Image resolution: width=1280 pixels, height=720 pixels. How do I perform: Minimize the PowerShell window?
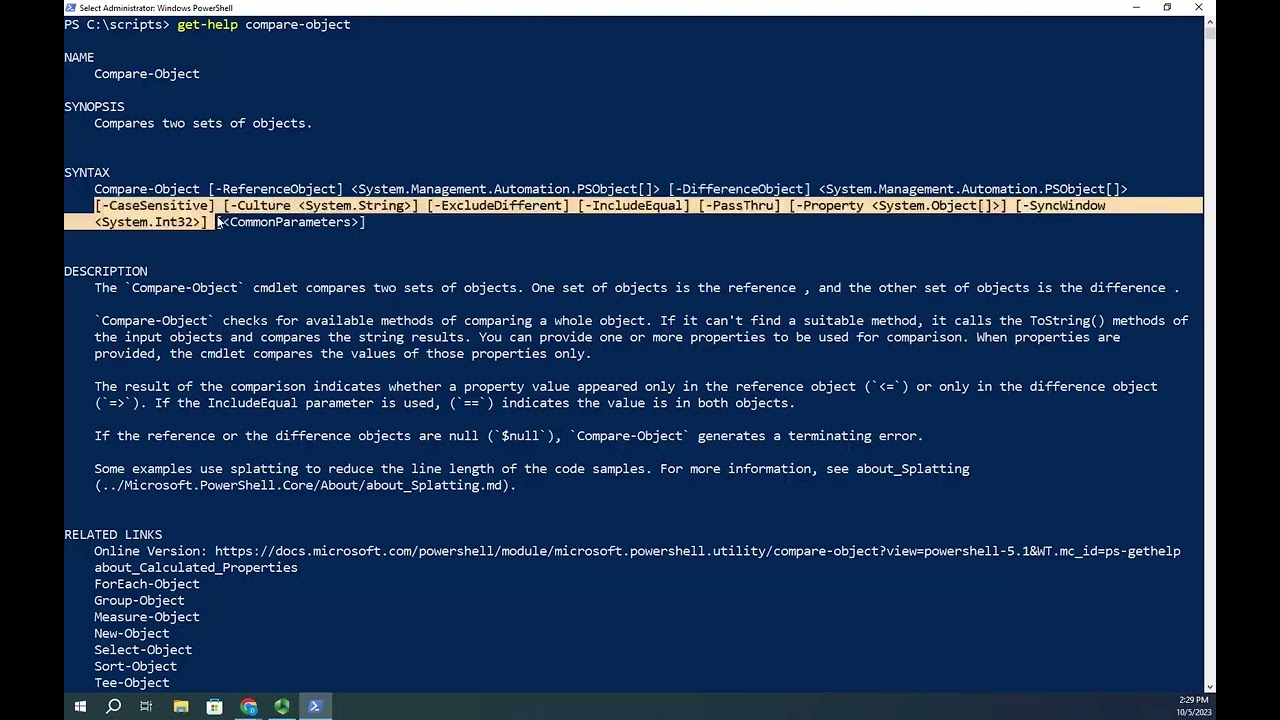(1136, 8)
